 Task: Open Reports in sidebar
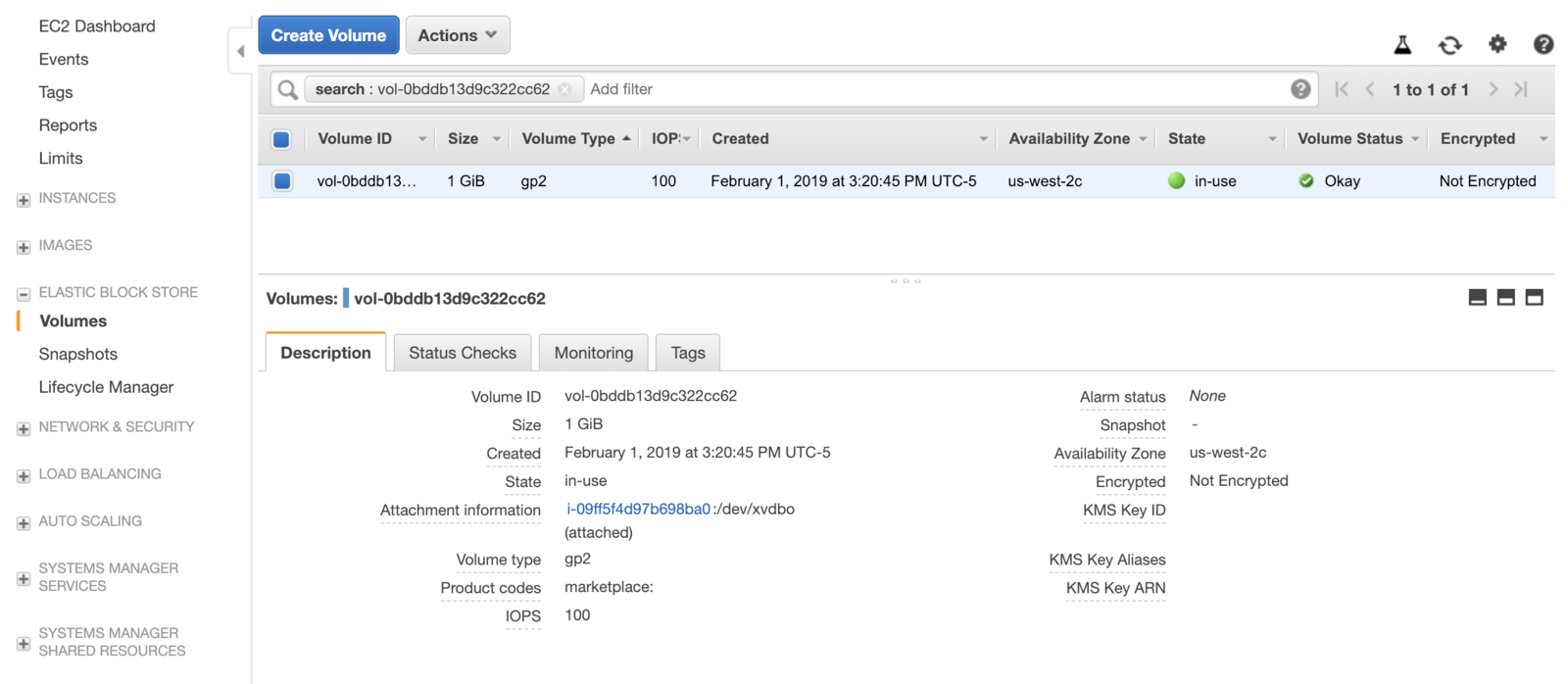68,125
